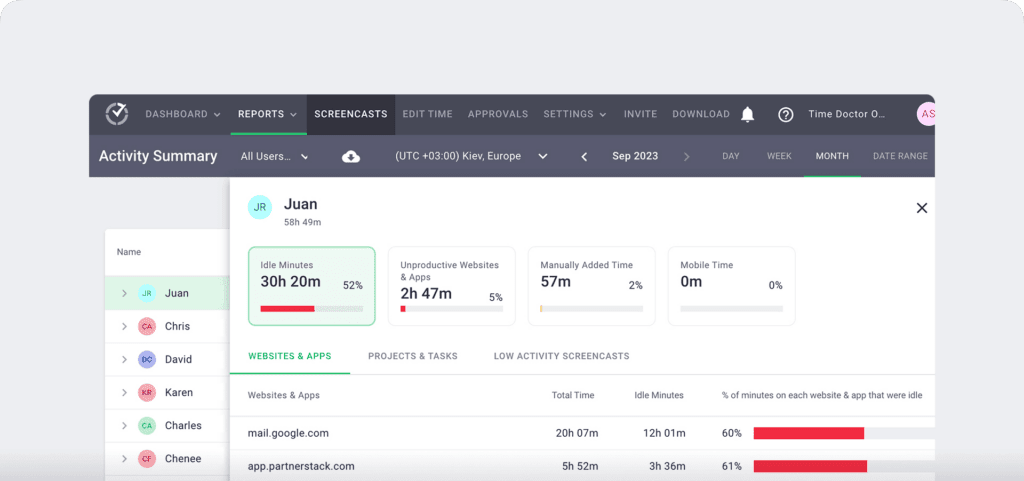
Task: Open the timezone Kiev dropdown
Action: (x=471, y=157)
